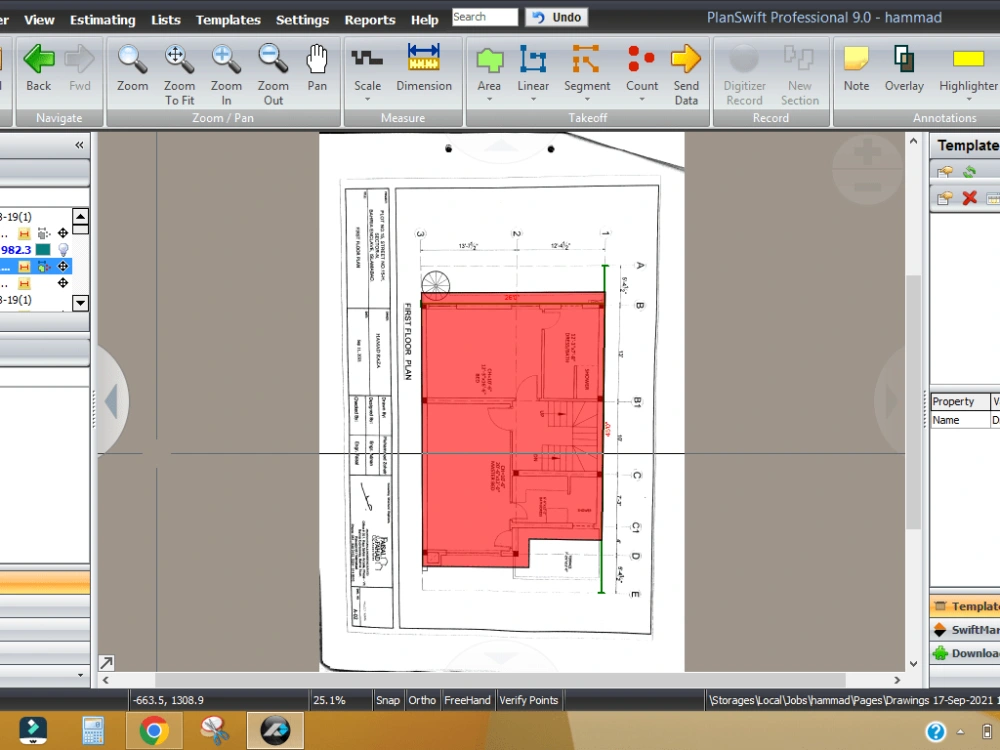Viewport: 1000px width, 750px height.
Task: Open the Reports menu
Action: [370, 19]
